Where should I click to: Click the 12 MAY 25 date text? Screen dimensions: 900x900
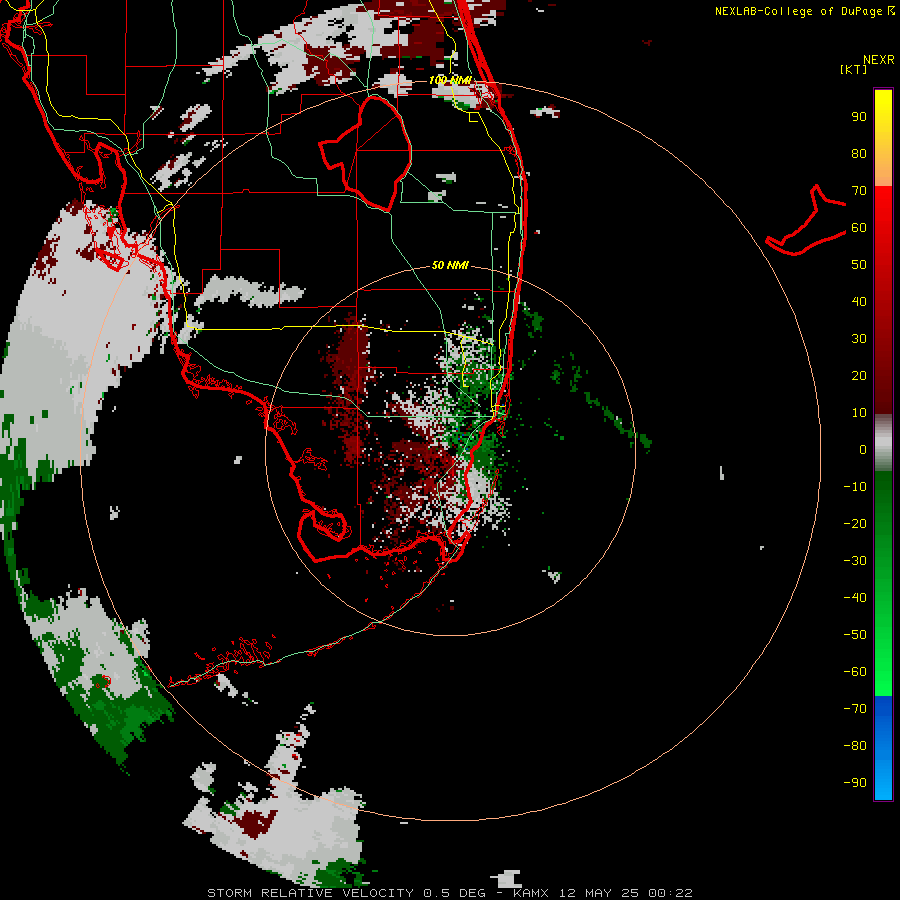point(599,893)
